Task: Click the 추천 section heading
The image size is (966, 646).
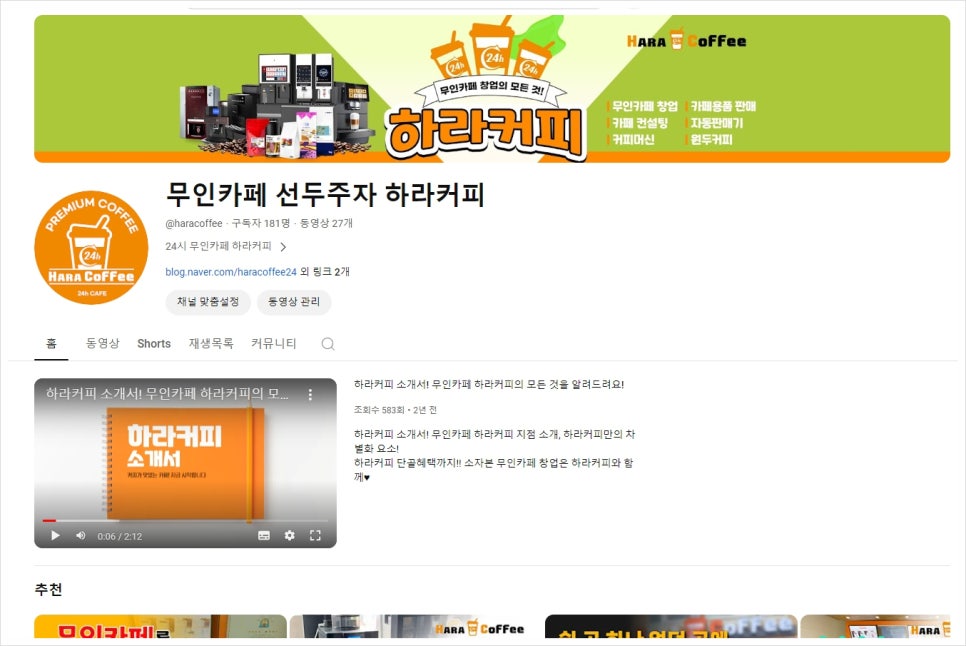Action: point(48,589)
